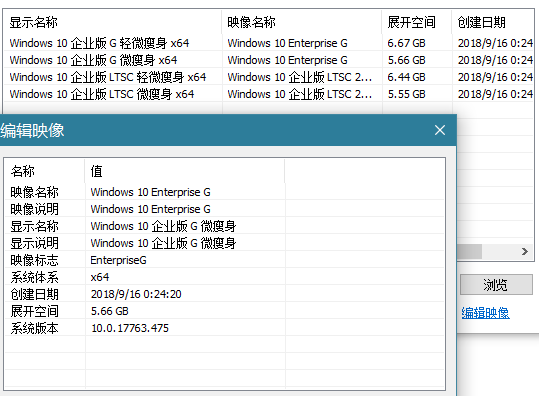Sort by 展开空间 column header

[x=417, y=22]
